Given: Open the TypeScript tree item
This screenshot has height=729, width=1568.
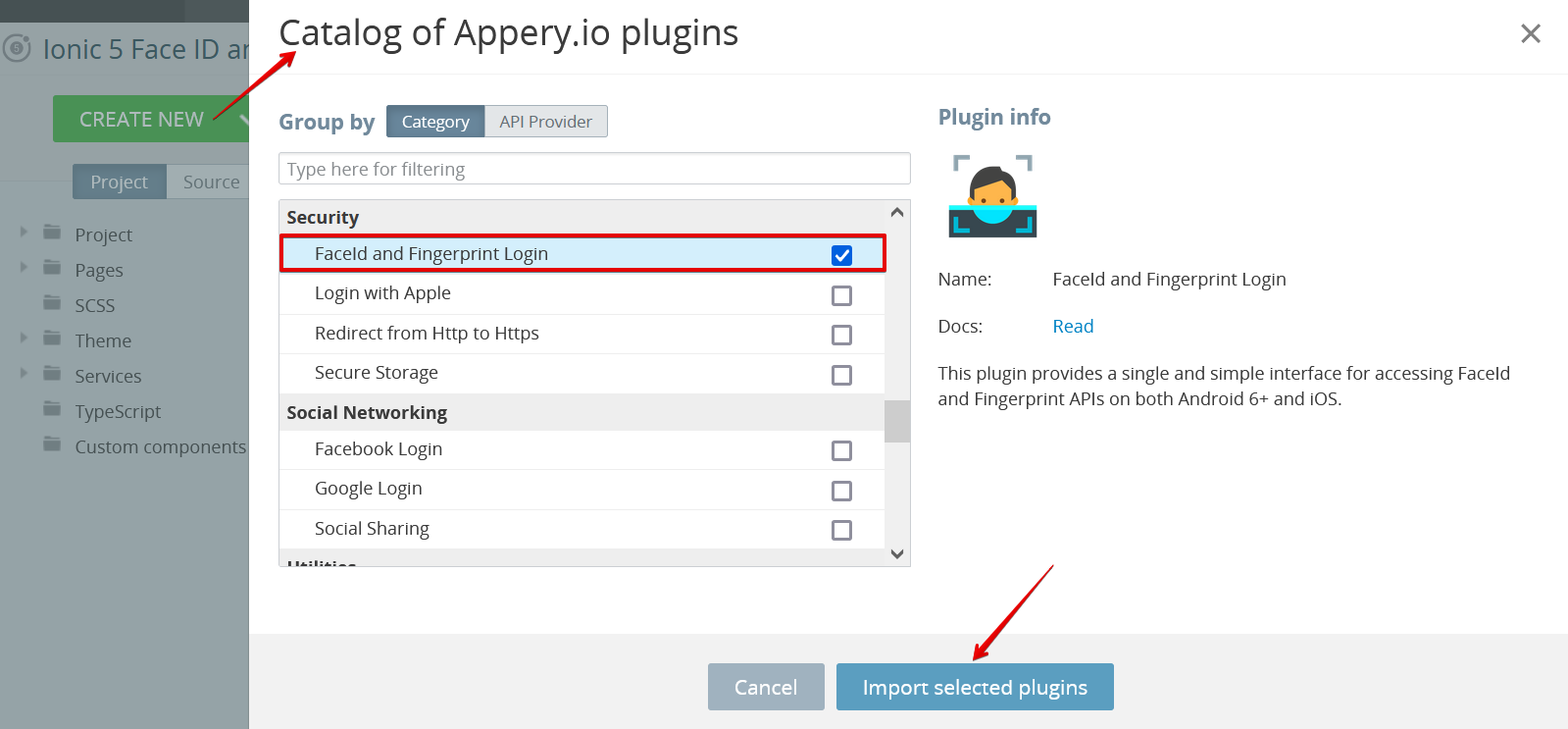Looking at the screenshot, I should tap(118, 411).
